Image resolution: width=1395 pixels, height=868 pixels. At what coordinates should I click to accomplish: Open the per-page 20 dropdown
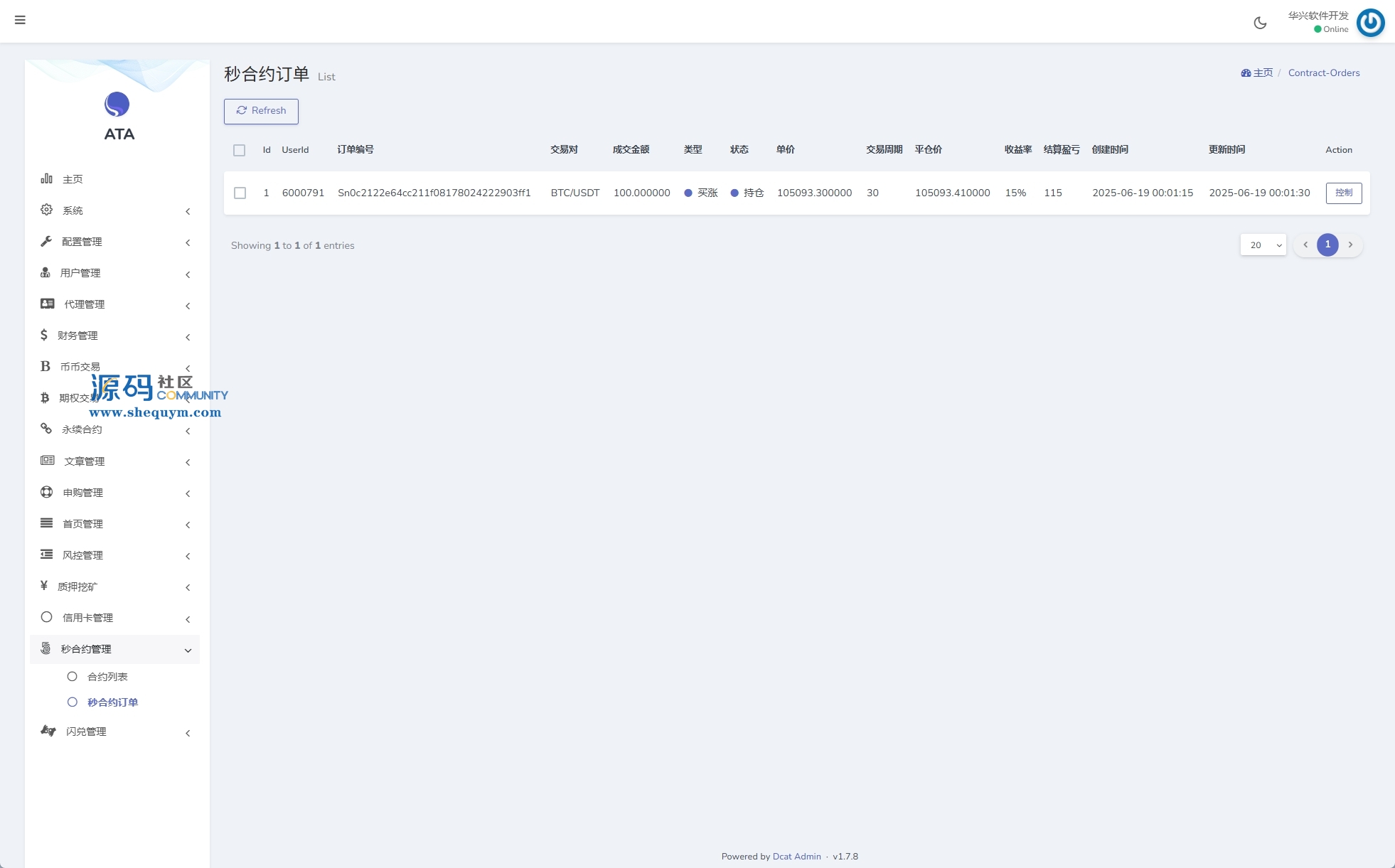click(x=1263, y=245)
